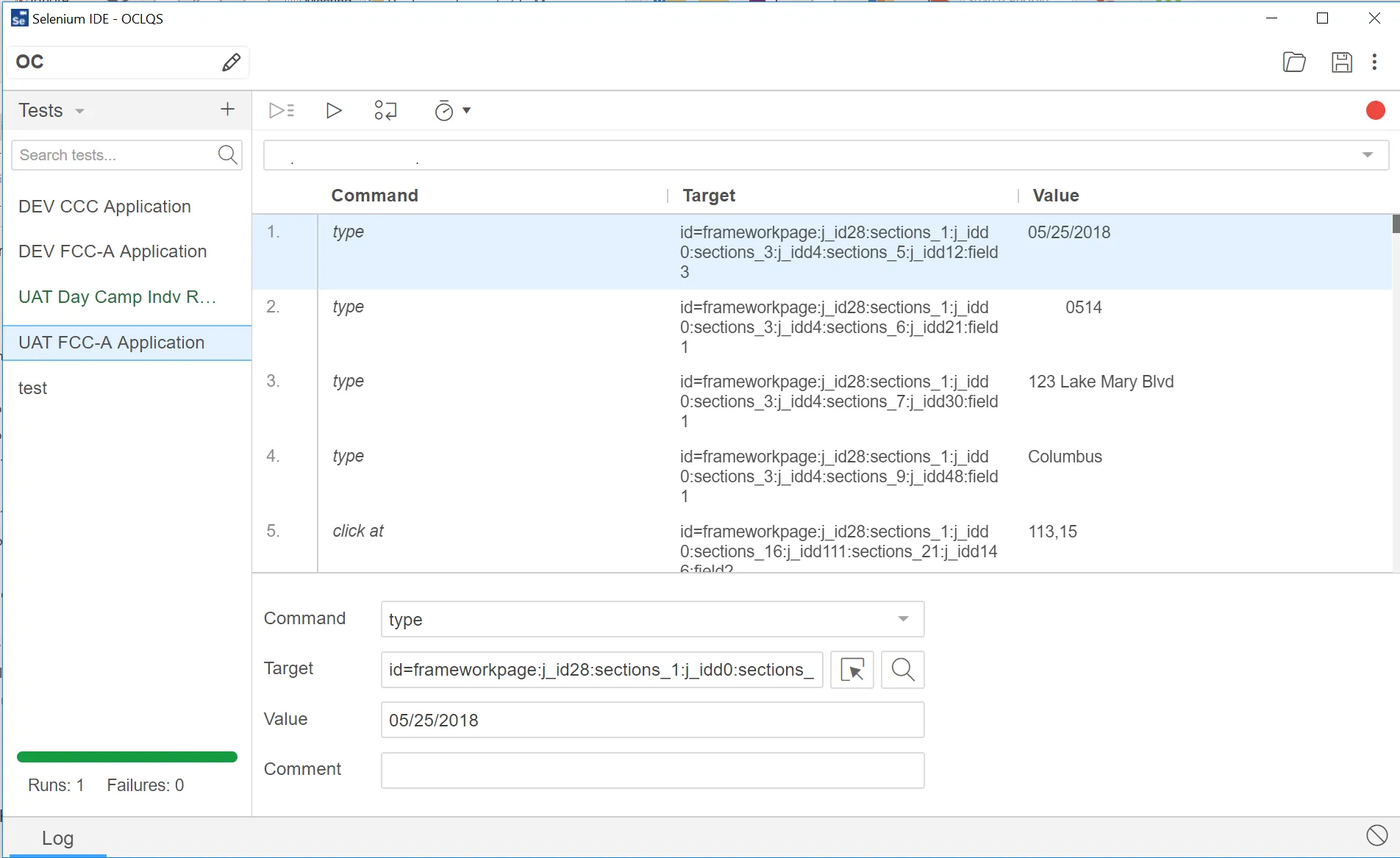Close the Selenium IDE window
Image resolution: width=1400 pixels, height=858 pixels.
click(x=1374, y=18)
